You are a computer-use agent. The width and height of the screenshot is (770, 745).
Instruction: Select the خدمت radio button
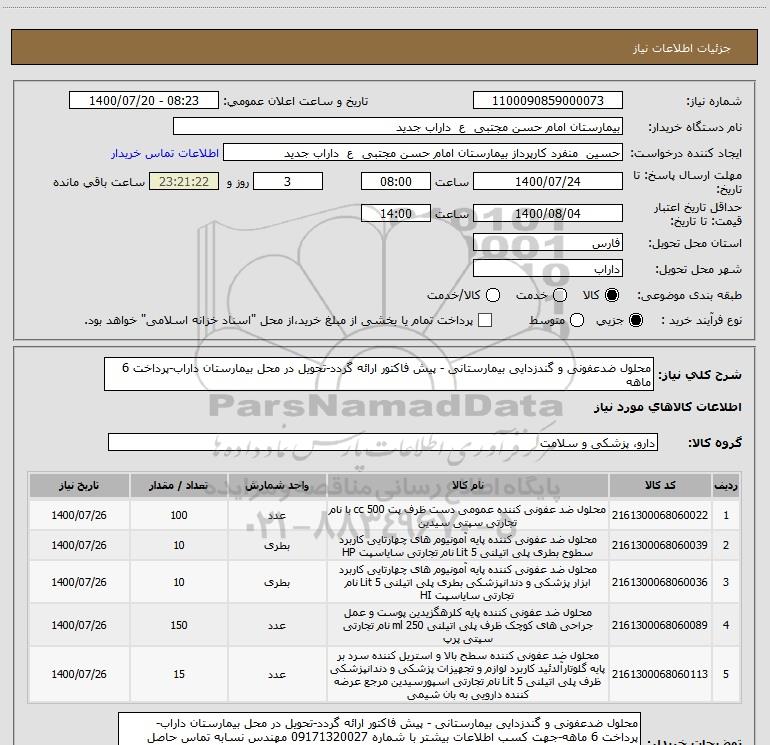coord(560,295)
